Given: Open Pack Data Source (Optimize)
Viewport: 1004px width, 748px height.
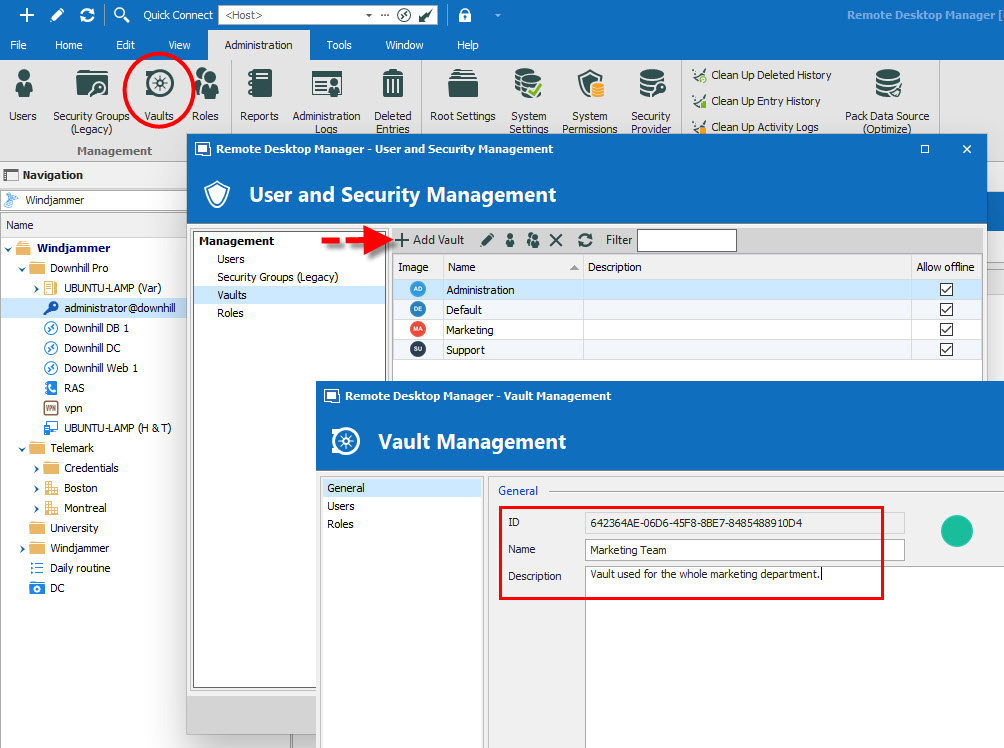Looking at the screenshot, I should pos(886,95).
